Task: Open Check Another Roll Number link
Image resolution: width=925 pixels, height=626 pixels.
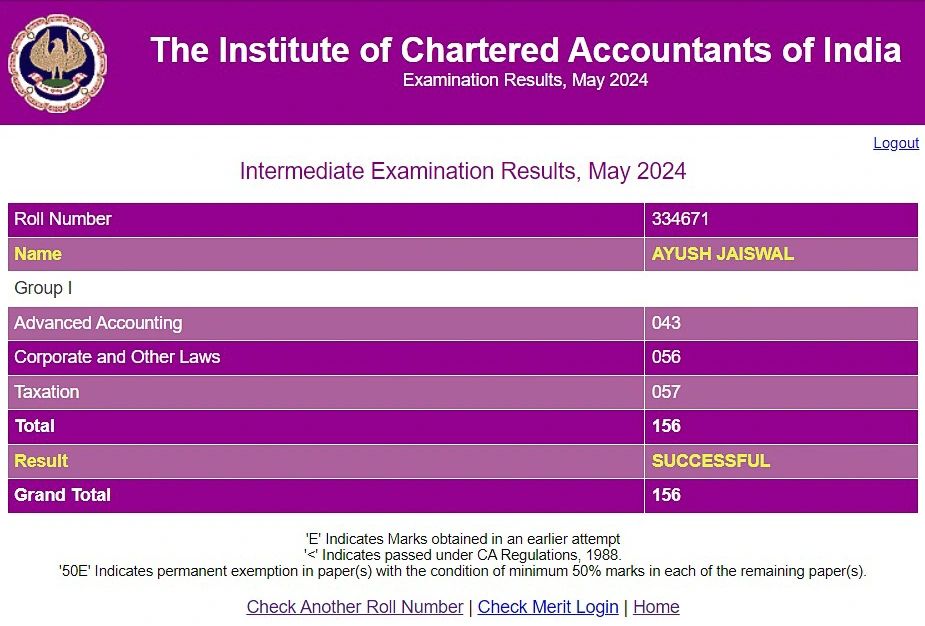Action: pos(355,607)
